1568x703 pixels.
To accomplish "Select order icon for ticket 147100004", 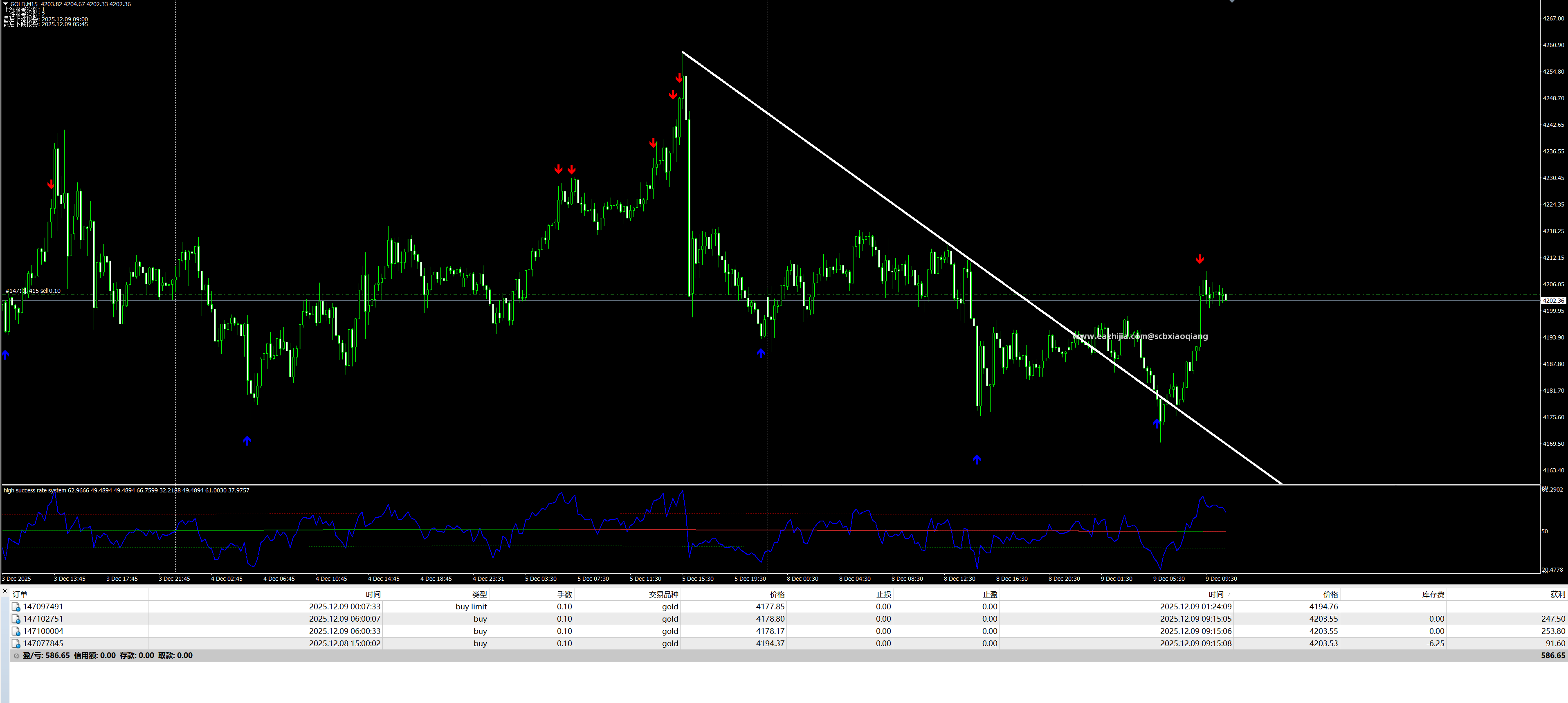I will pyautogui.click(x=16, y=631).
